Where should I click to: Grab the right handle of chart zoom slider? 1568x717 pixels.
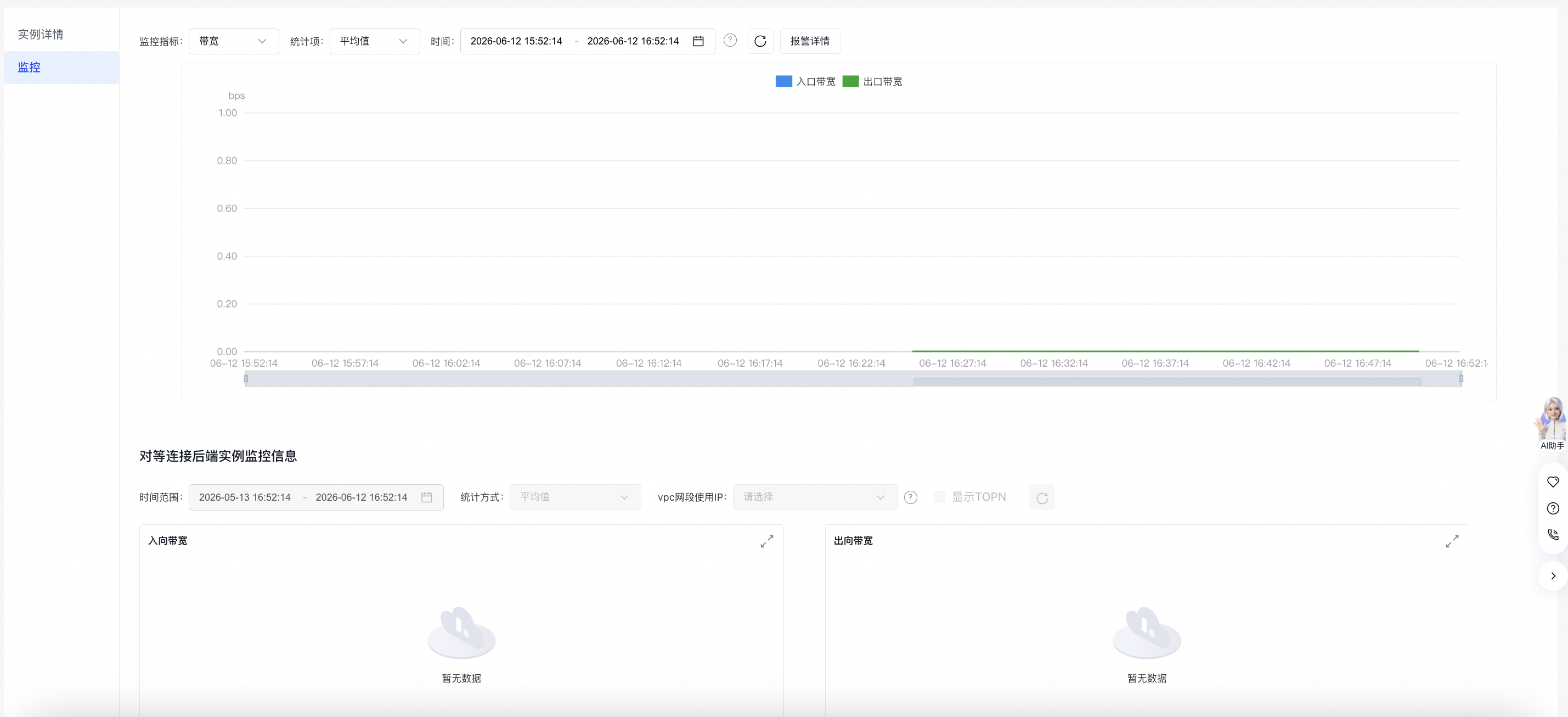[x=1461, y=378]
